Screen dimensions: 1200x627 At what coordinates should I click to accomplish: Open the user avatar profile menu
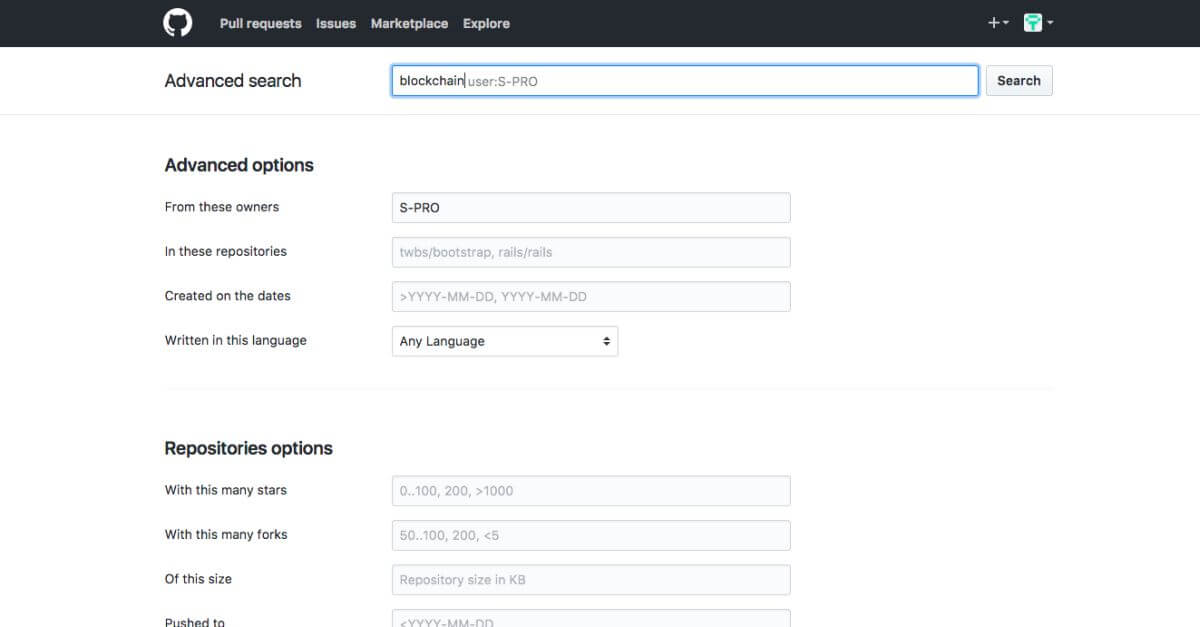pos(1038,23)
